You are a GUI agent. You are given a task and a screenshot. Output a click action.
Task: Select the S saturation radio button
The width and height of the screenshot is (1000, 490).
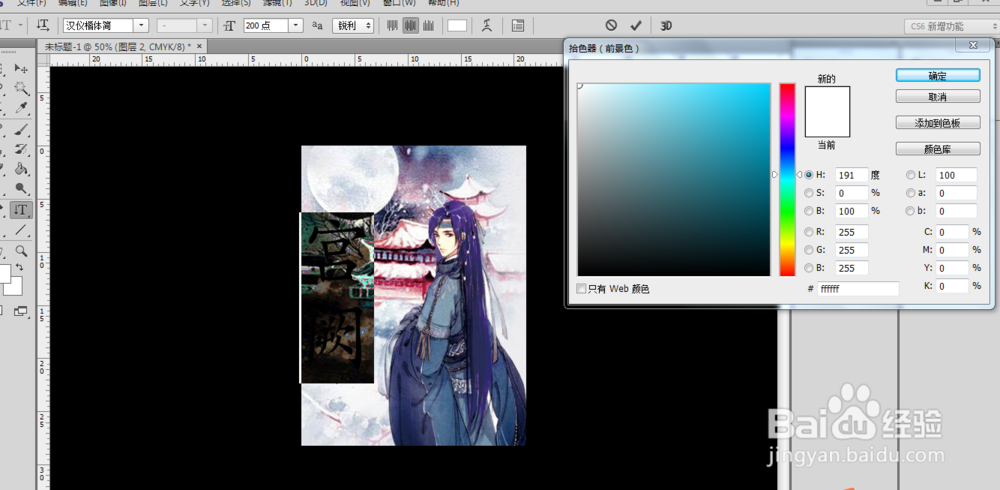[x=809, y=193]
